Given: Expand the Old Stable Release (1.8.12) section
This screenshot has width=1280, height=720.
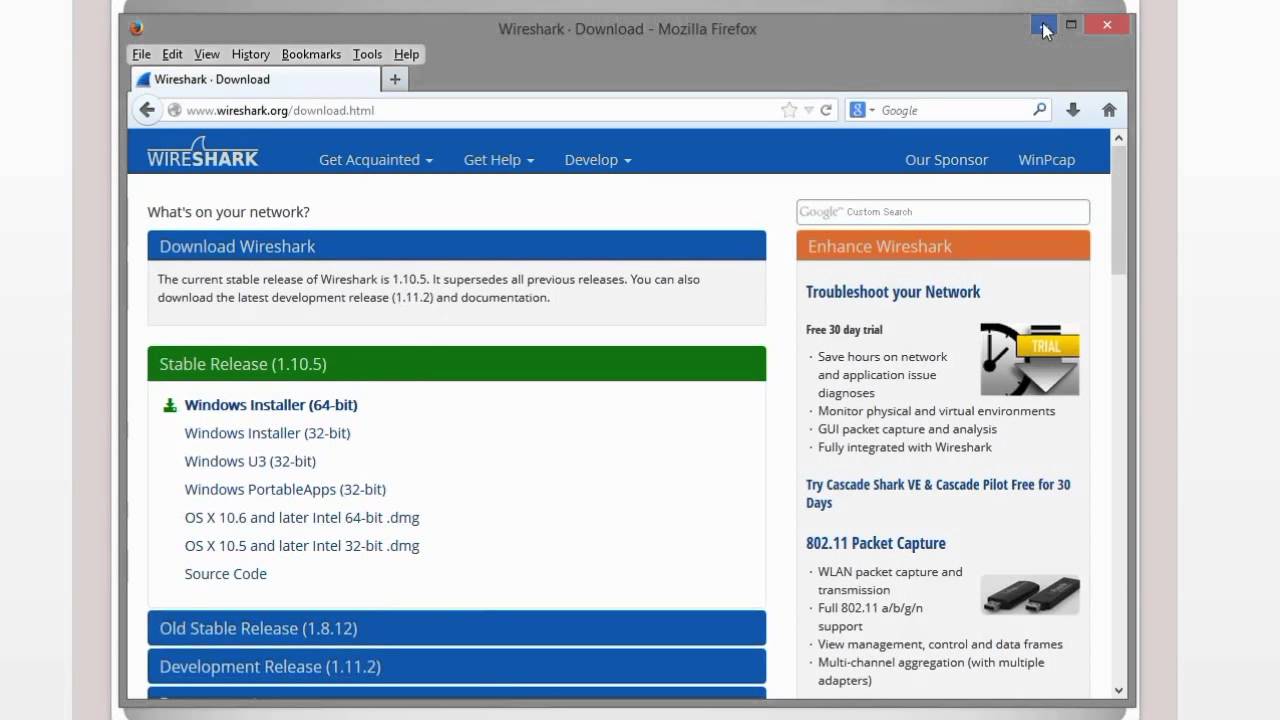Looking at the screenshot, I should [457, 628].
